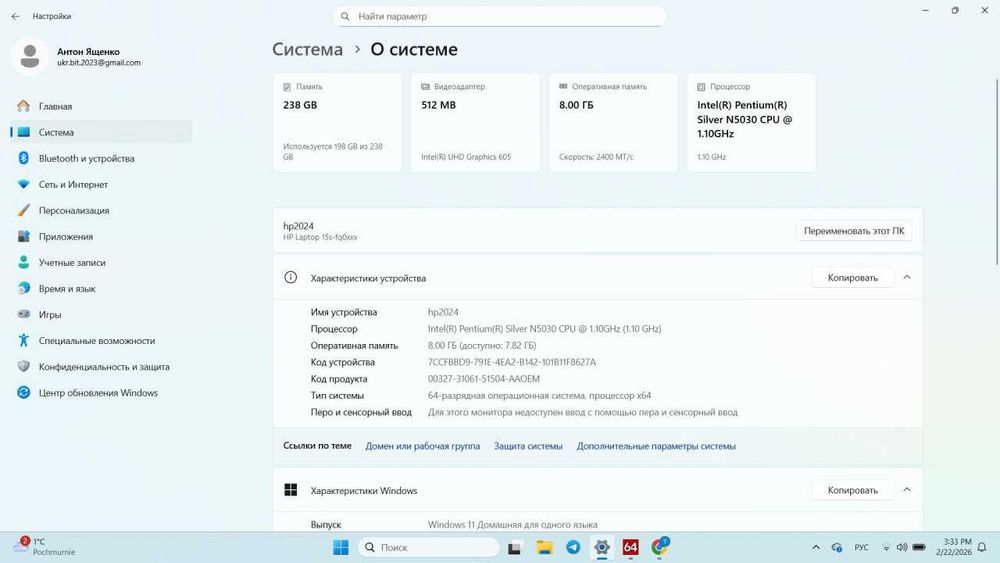This screenshot has width=1000, height=563.
Task: Open Домен или рабочая группа link
Action: 422,446
